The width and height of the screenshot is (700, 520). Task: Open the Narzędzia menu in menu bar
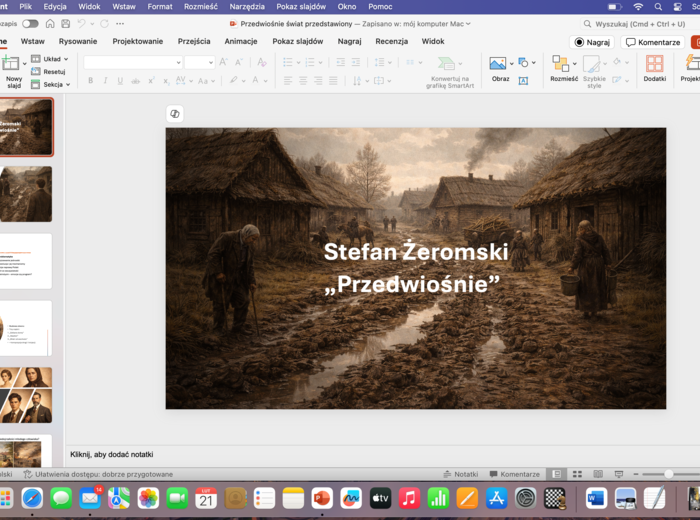(247, 6)
